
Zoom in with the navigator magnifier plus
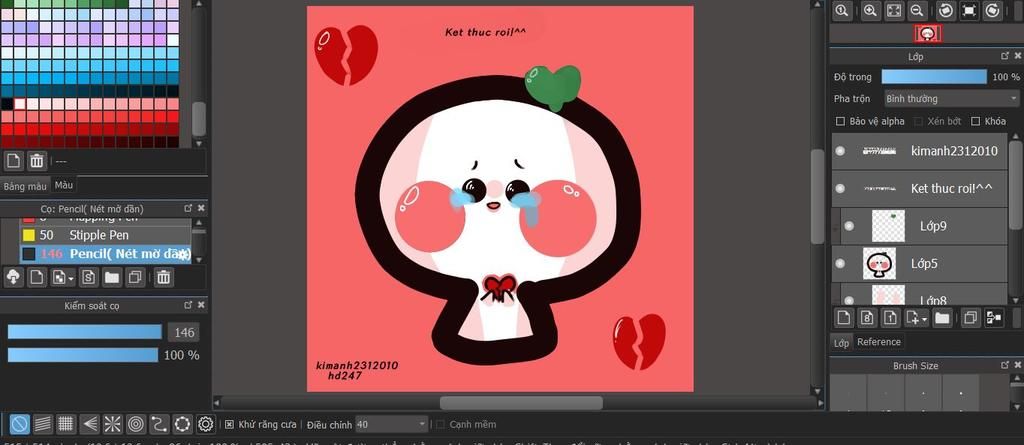[870, 10]
